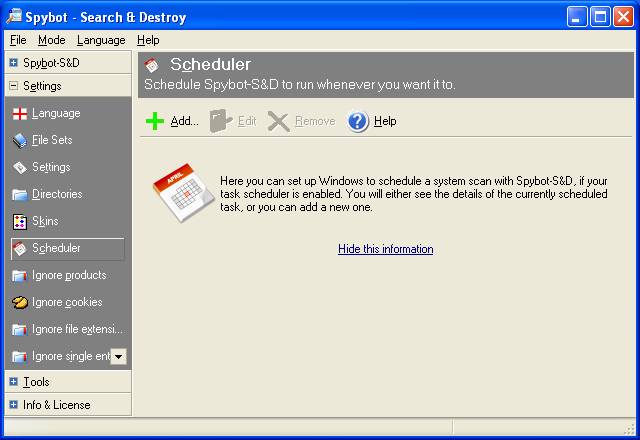This screenshot has height=440, width=640.
Task: Click the Ignore products folder icon
Action: pos(20,276)
